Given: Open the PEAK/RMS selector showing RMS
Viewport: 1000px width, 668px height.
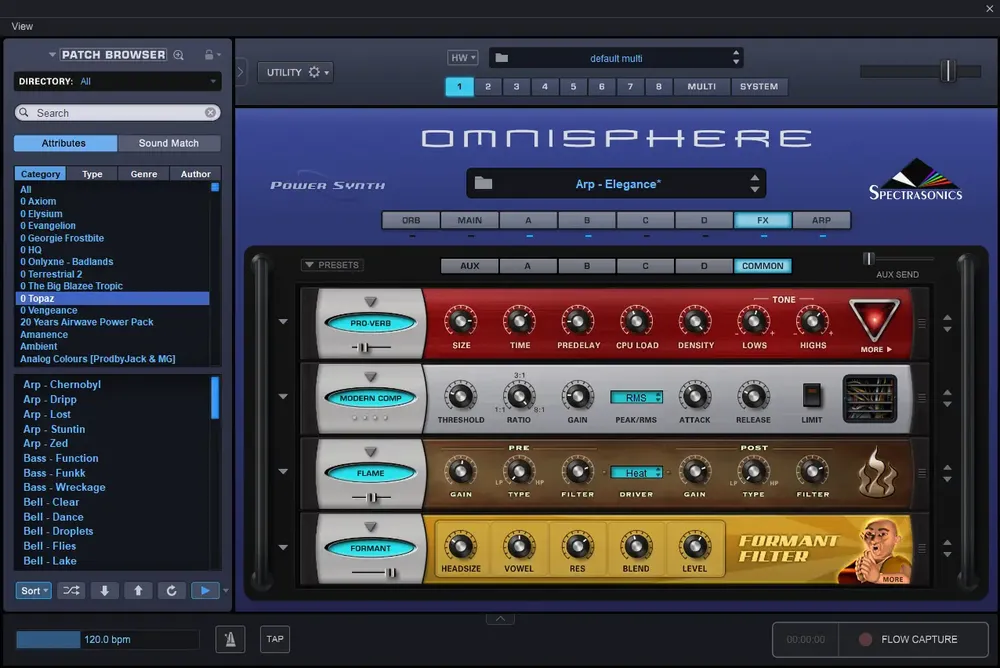Looking at the screenshot, I should tap(636, 397).
